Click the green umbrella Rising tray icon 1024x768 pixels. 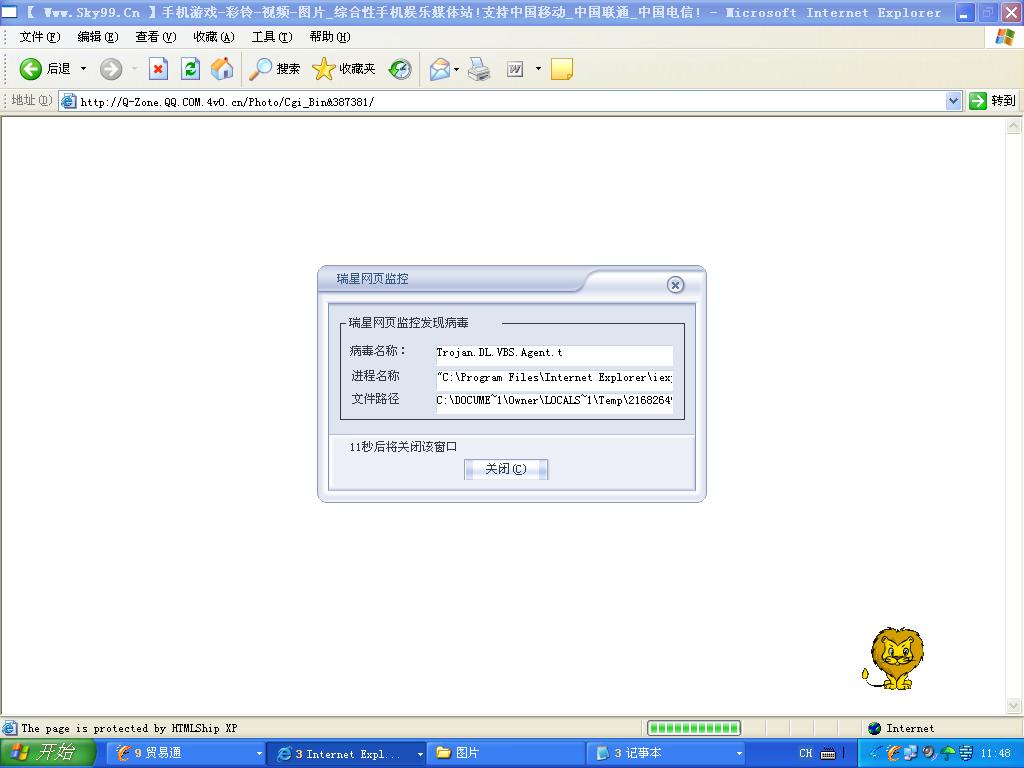pyautogui.click(x=947, y=753)
